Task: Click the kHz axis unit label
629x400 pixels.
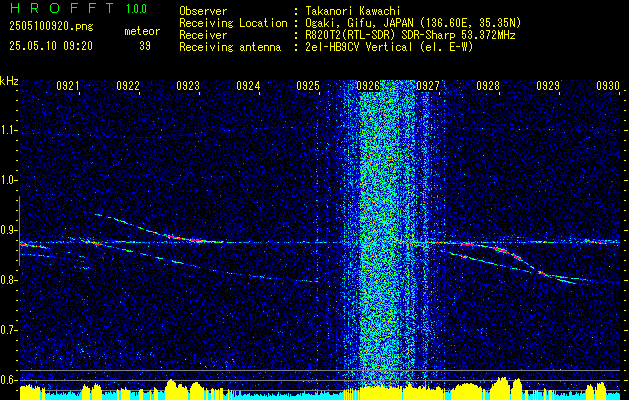Action: click(x=9, y=81)
